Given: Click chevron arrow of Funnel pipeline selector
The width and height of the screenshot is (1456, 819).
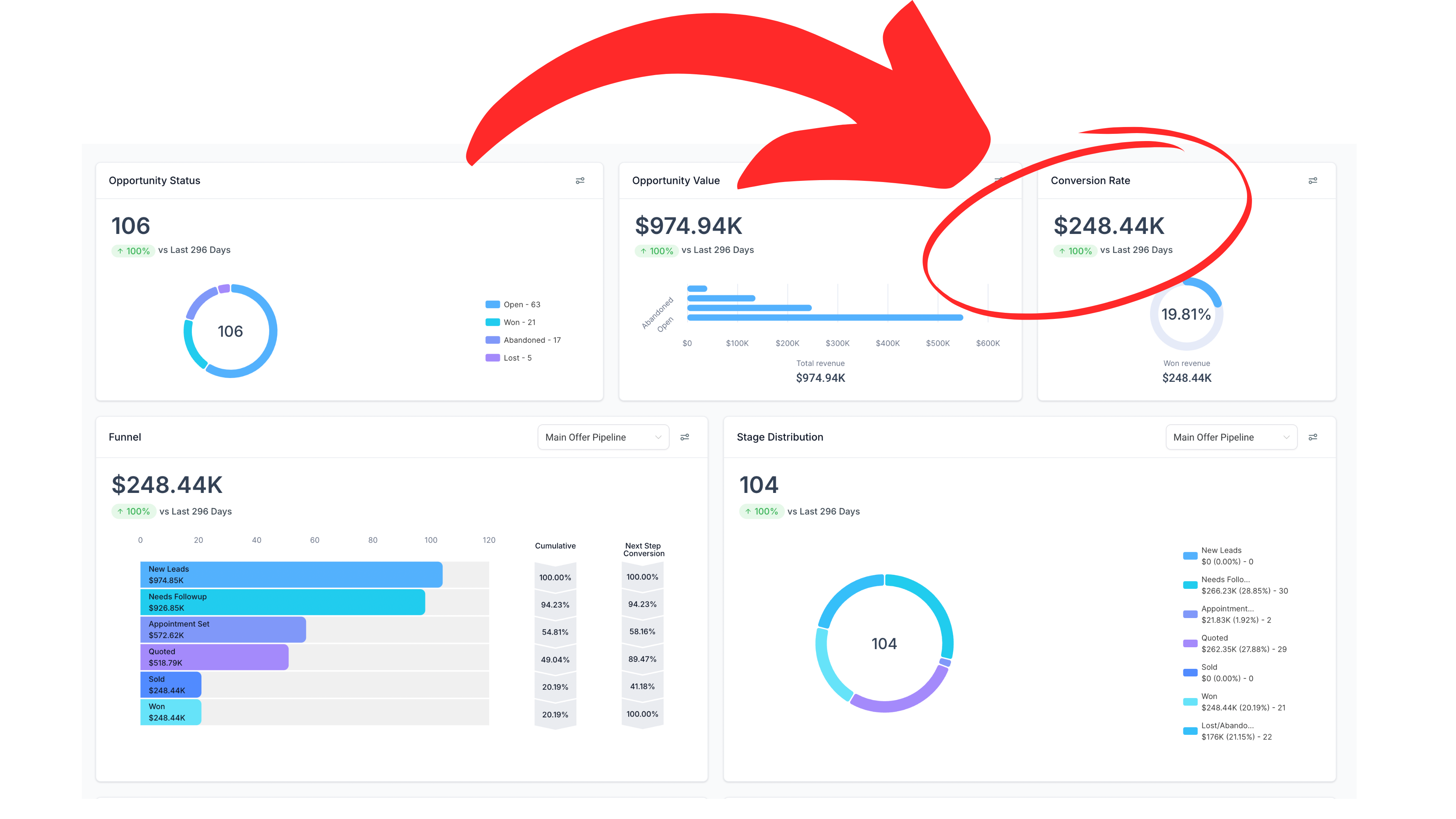Looking at the screenshot, I should [x=658, y=438].
